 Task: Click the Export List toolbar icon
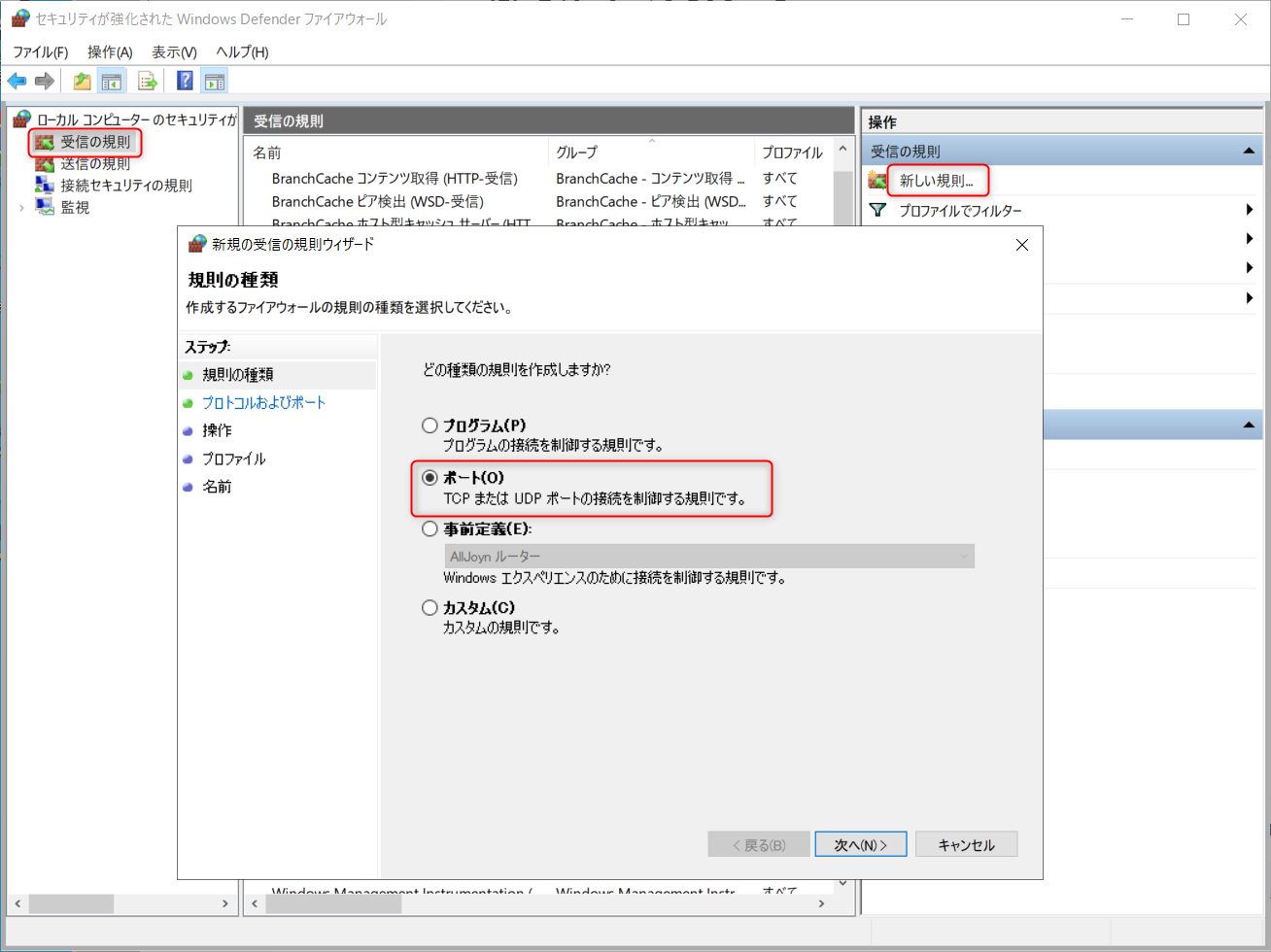pos(148,81)
